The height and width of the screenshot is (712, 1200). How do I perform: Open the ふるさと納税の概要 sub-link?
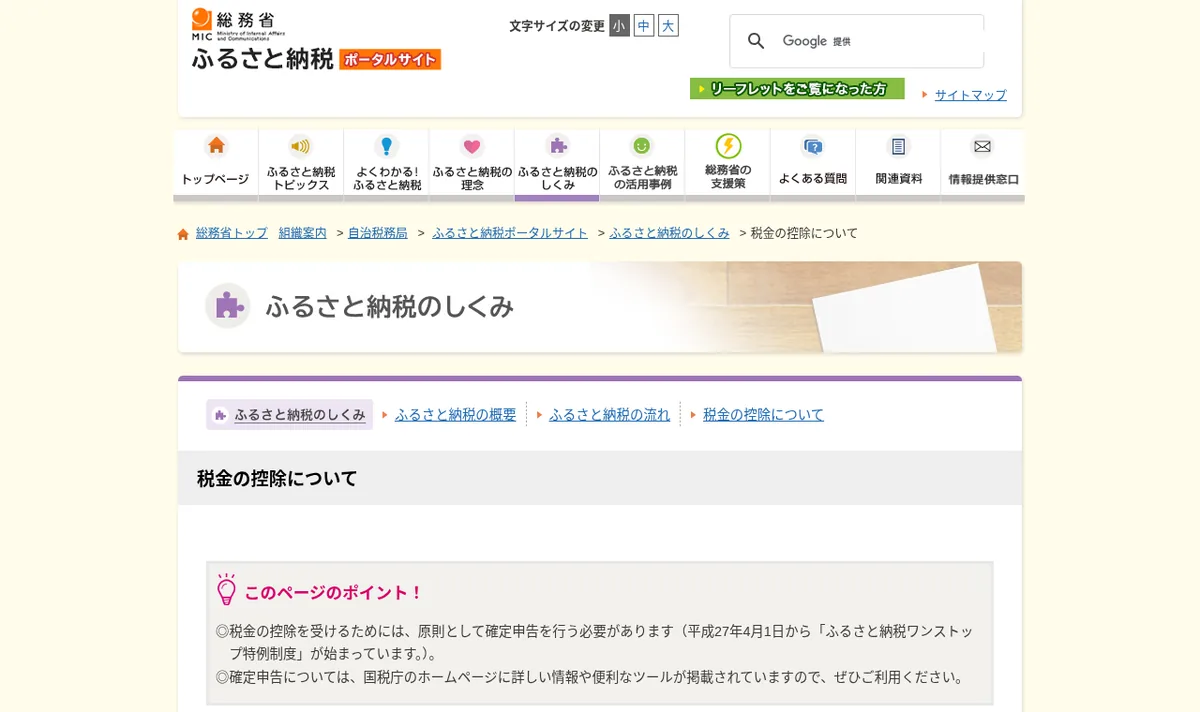click(455, 415)
